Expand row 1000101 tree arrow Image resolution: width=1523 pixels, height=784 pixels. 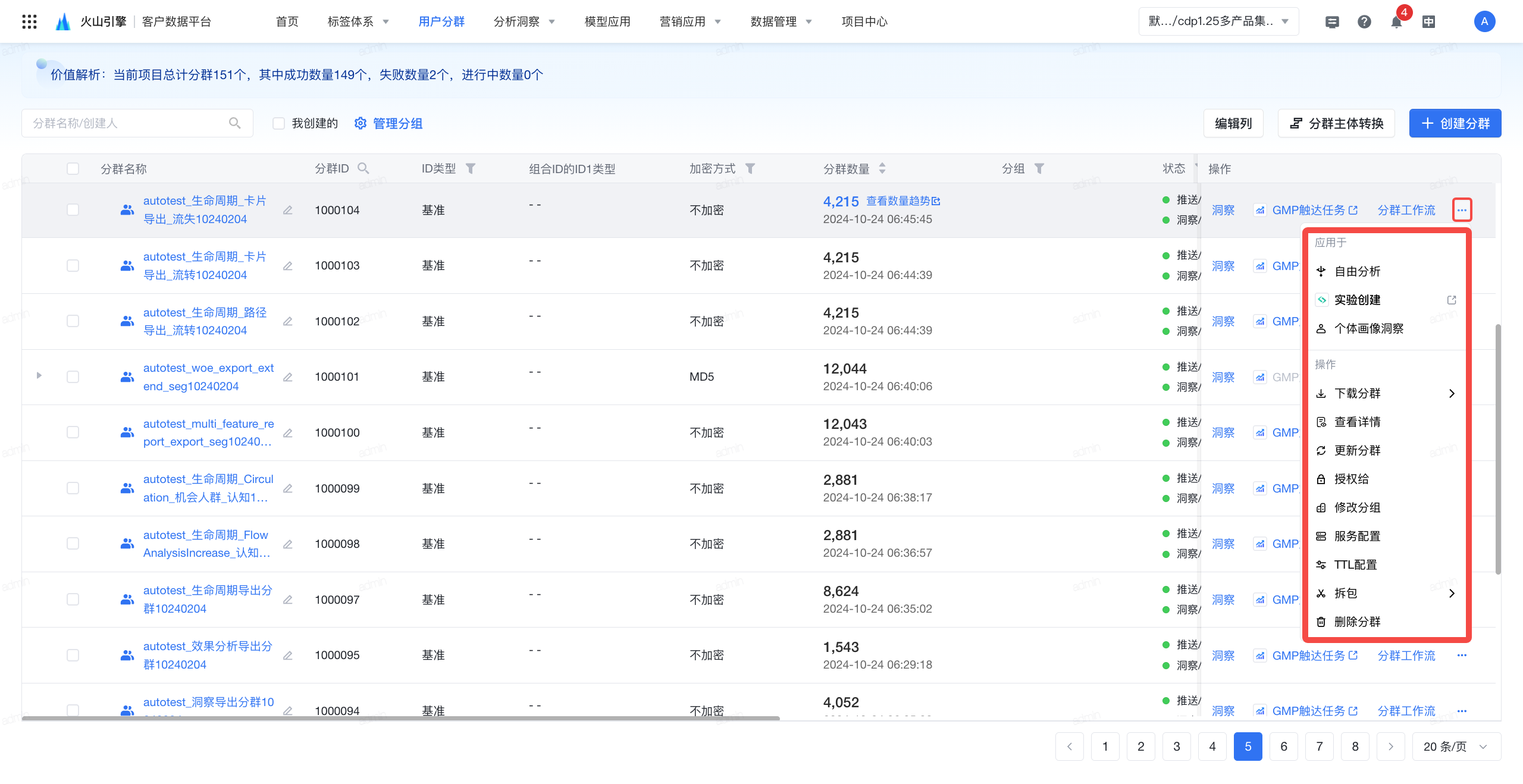(39, 376)
